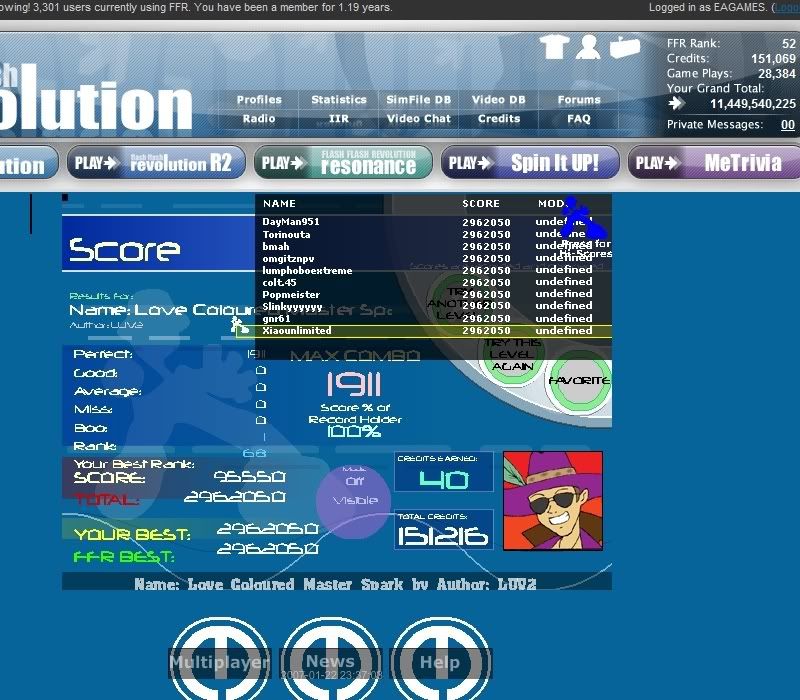Click the t-shirt shop icon

coord(554,47)
